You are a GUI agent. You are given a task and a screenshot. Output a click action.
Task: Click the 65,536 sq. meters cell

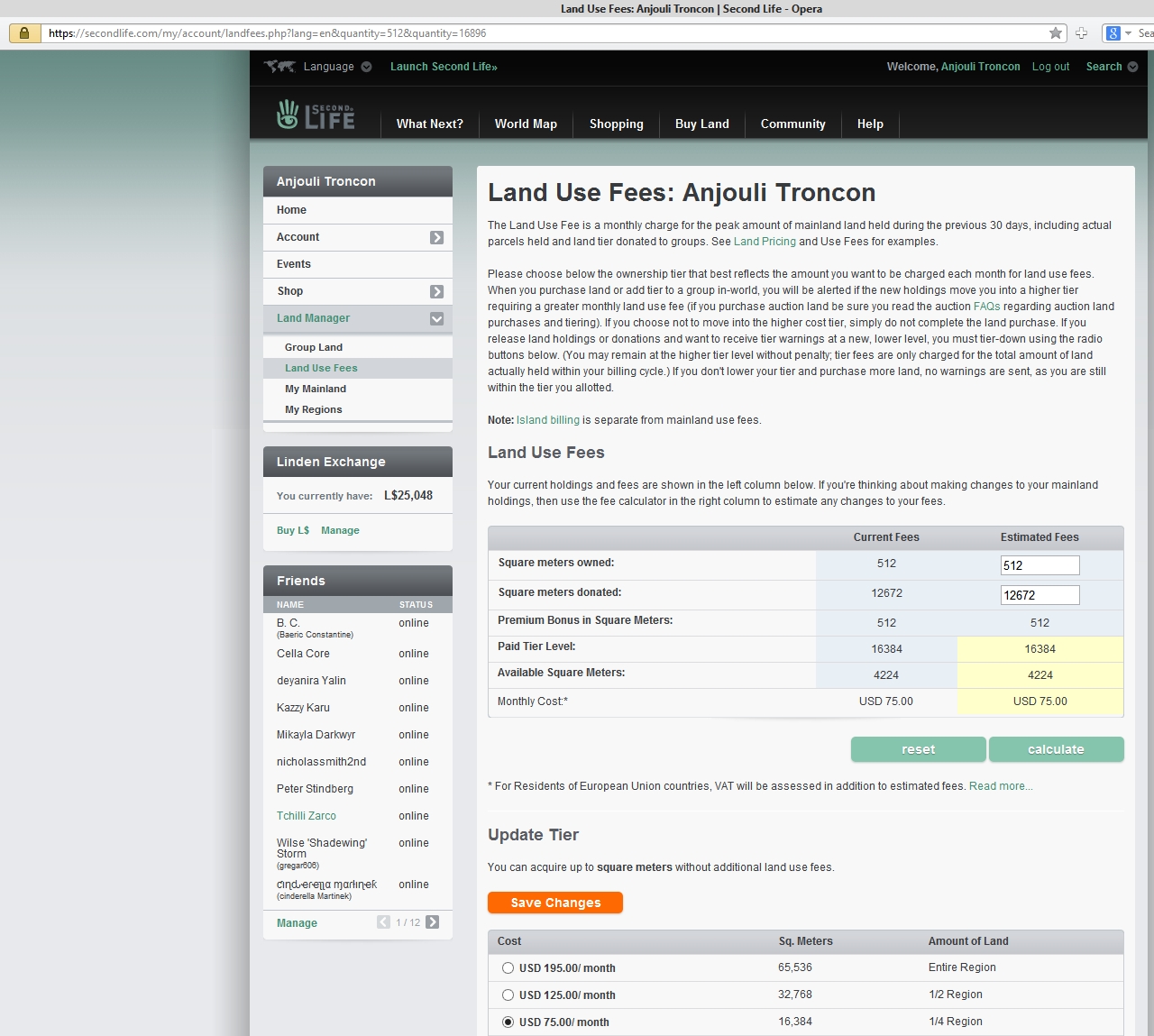pos(795,967)
